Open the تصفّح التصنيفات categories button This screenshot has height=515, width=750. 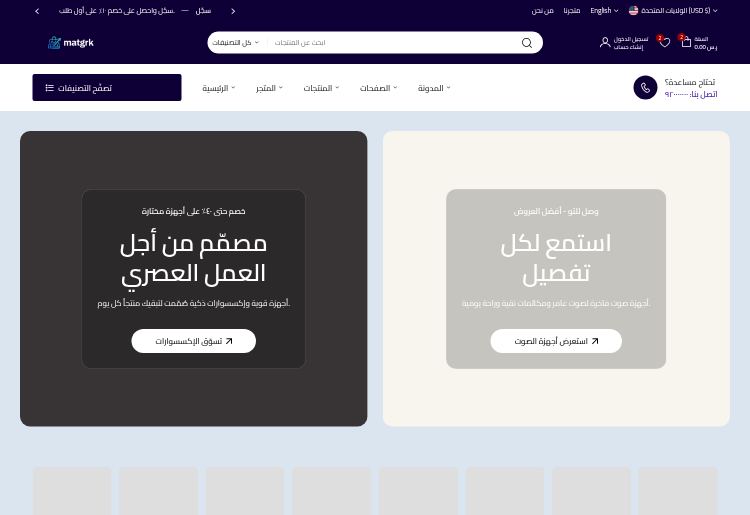(107, 88)
